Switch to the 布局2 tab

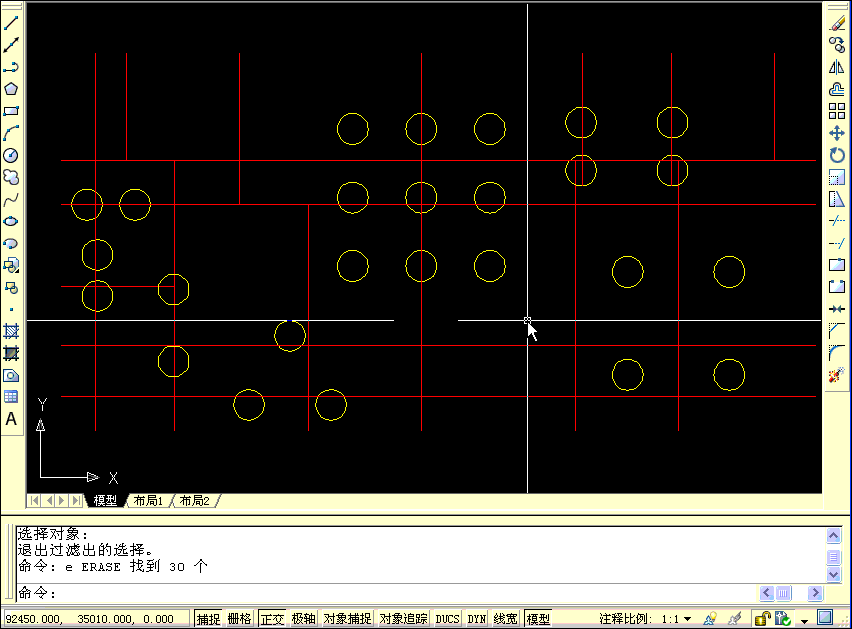tap(195, 500)
